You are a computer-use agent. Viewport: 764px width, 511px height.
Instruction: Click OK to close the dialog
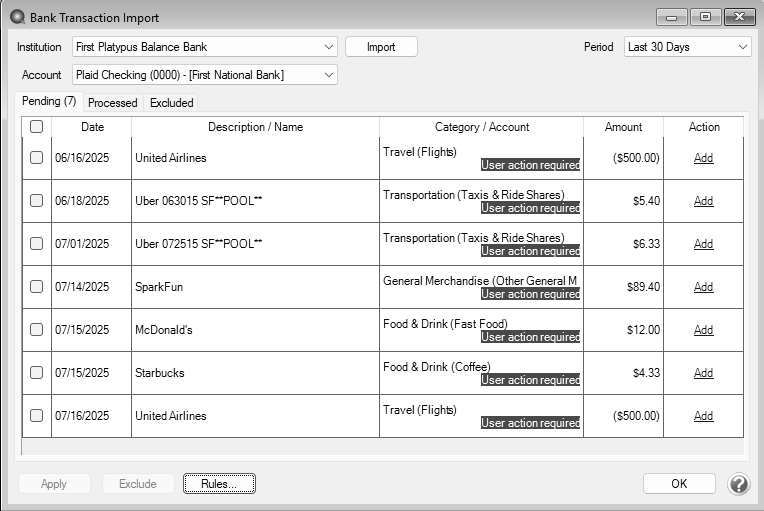pyautogui.click(x=679, y=484)
